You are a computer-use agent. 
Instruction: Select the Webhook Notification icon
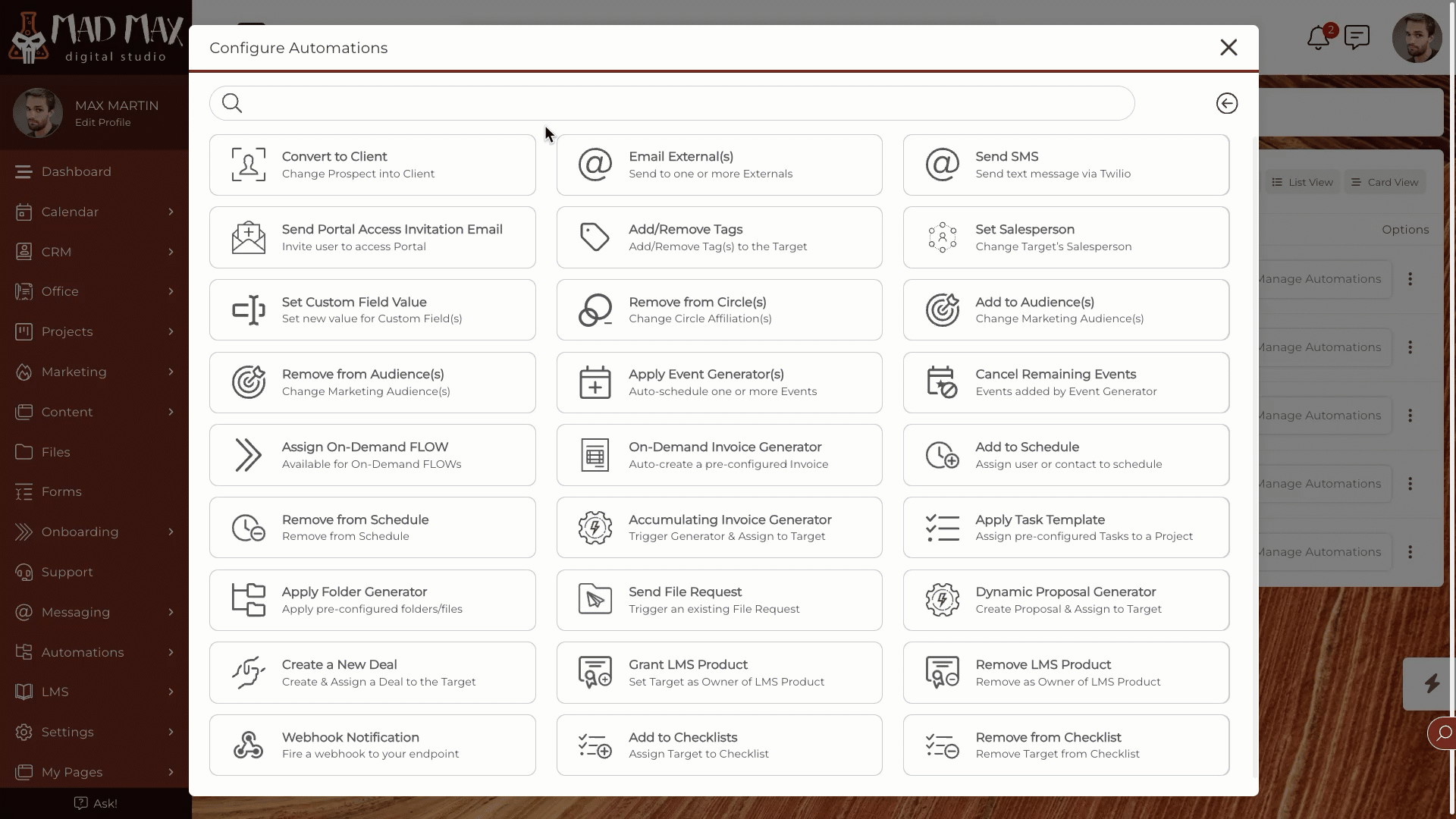coord(247,745)
